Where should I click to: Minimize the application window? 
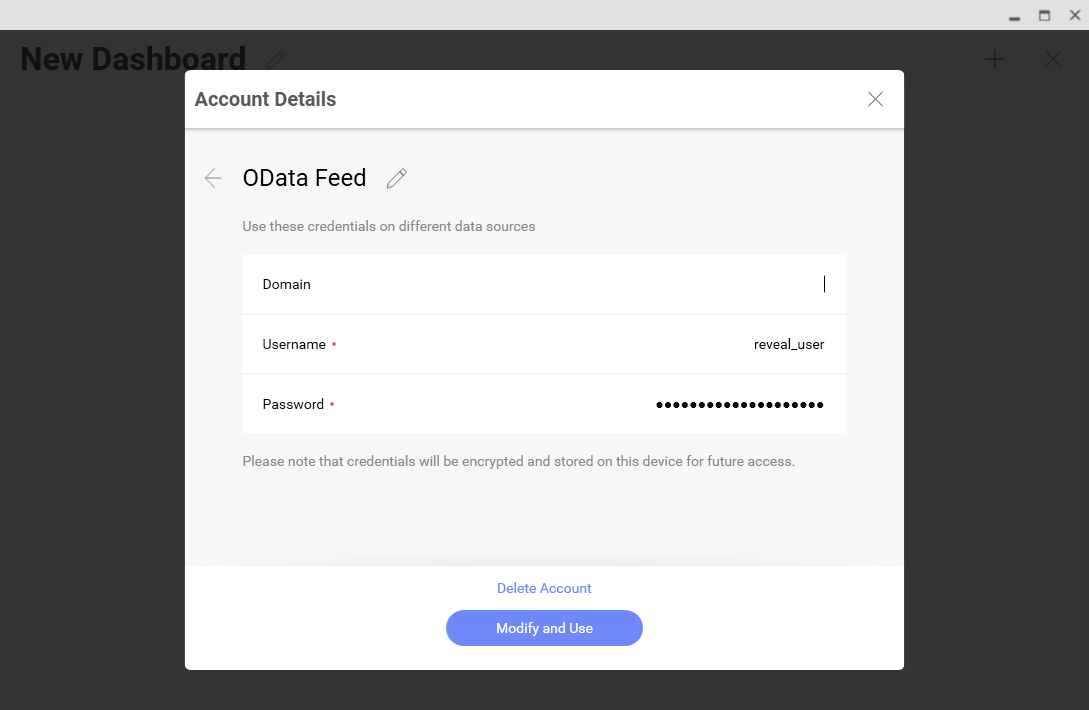click(x=1014, y=16)
